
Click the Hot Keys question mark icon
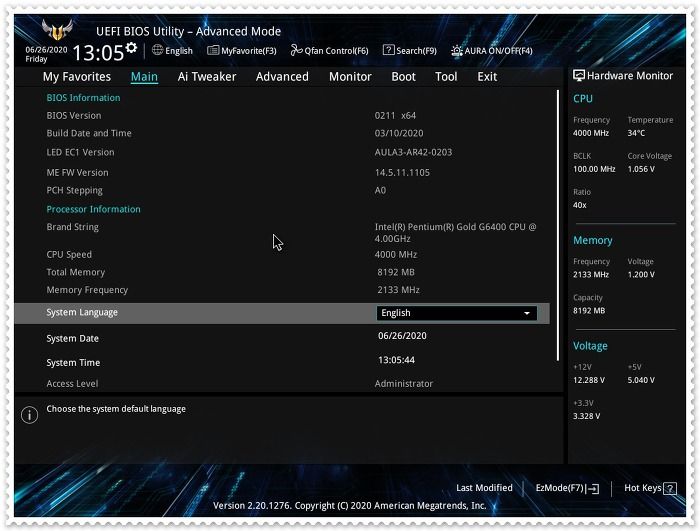(x=670, y=489)
